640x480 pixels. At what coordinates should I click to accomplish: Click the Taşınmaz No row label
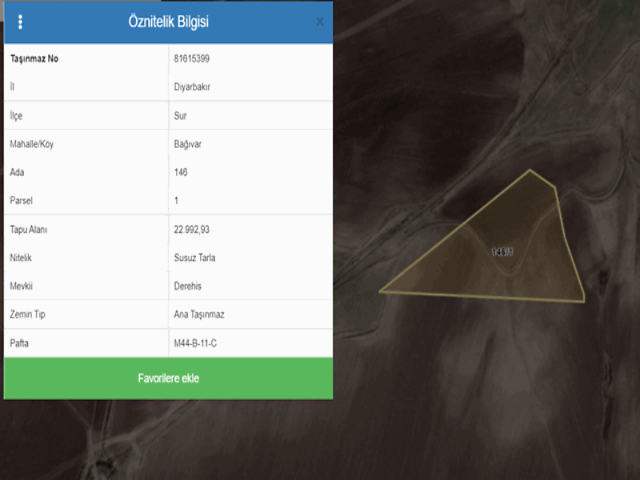pos(34,59)
